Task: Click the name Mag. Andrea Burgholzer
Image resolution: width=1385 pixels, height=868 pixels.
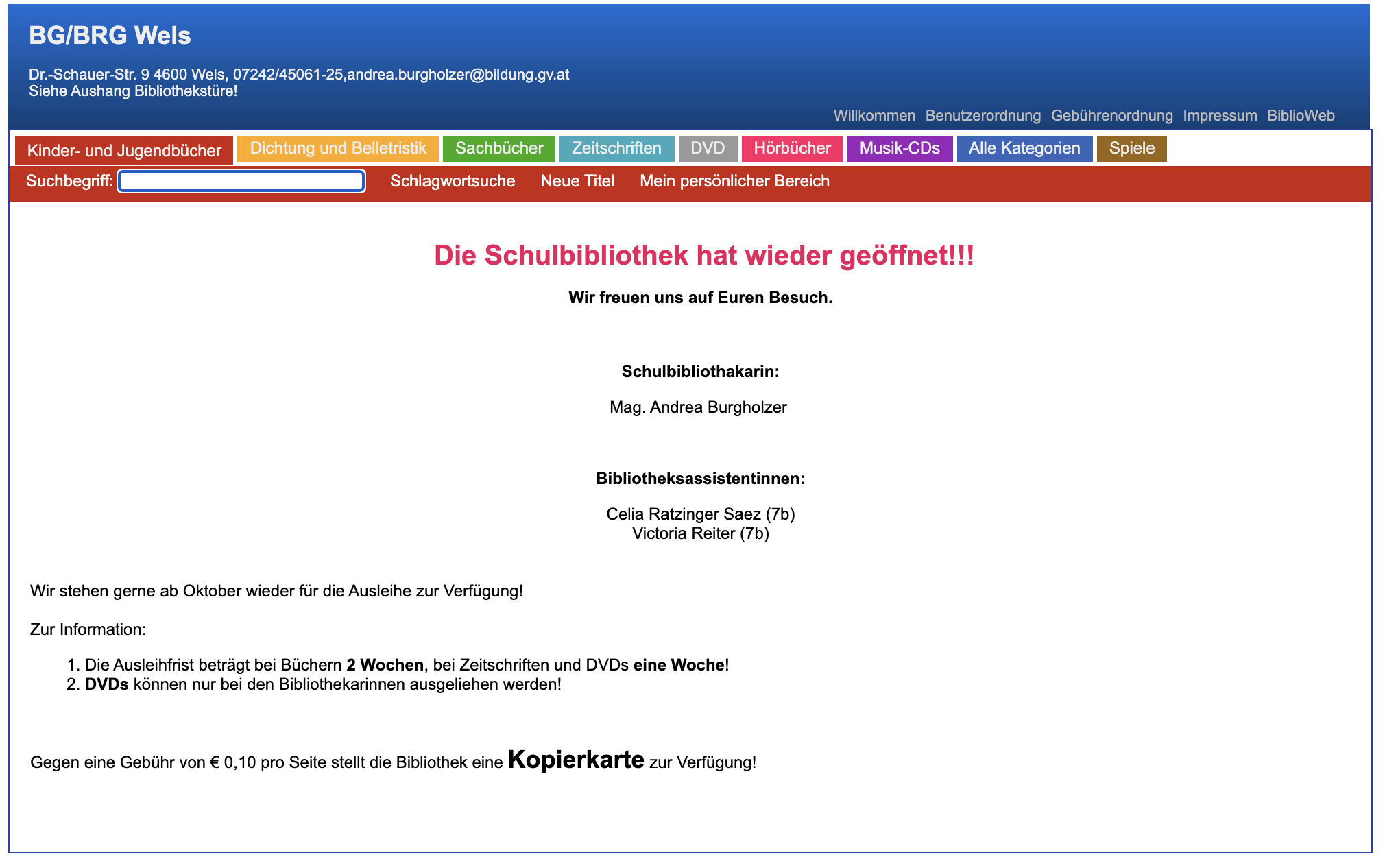Action: pyautogui.click(x=698, y=407)
